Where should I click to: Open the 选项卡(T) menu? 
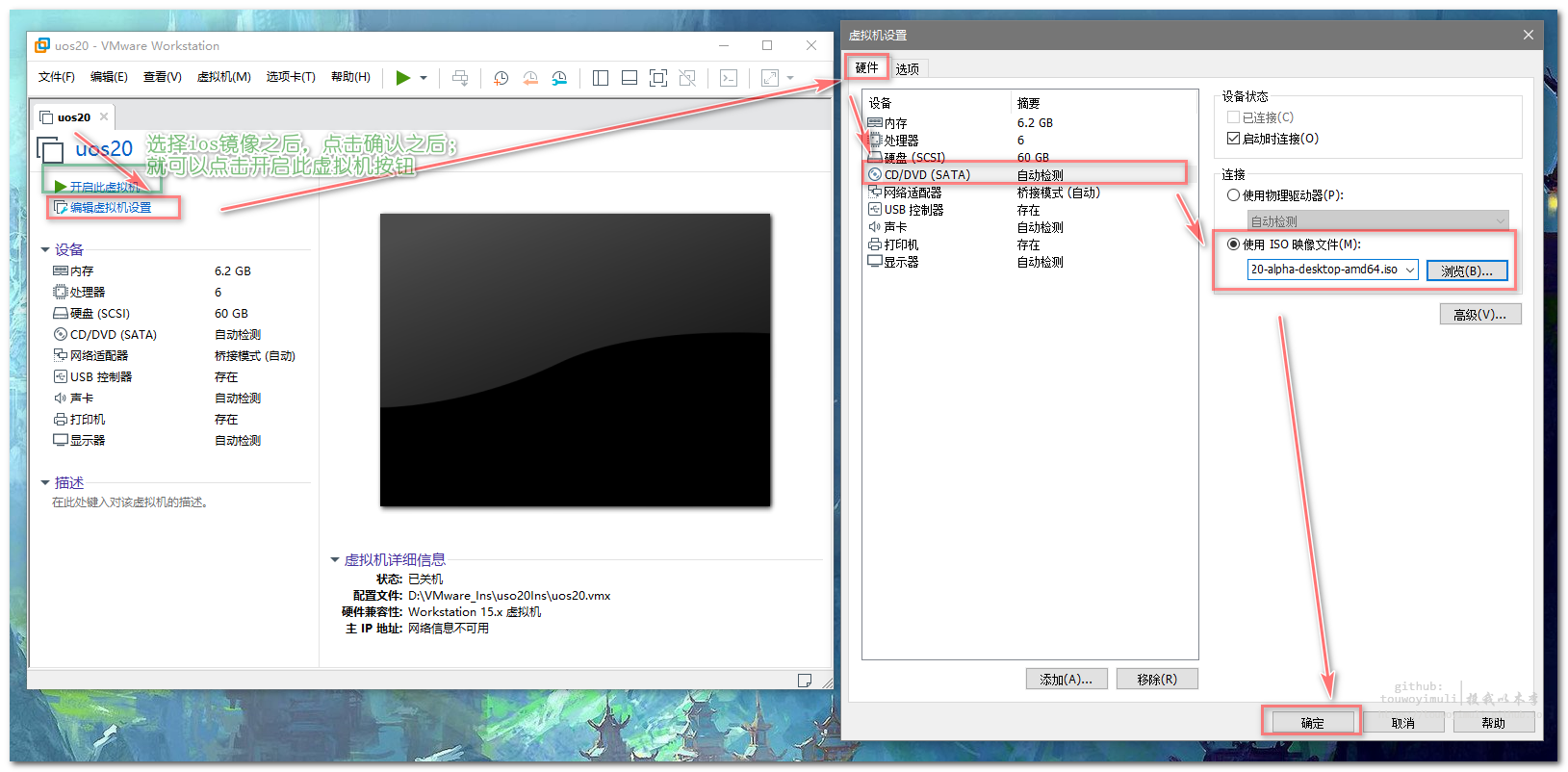(x=291, y=77)
